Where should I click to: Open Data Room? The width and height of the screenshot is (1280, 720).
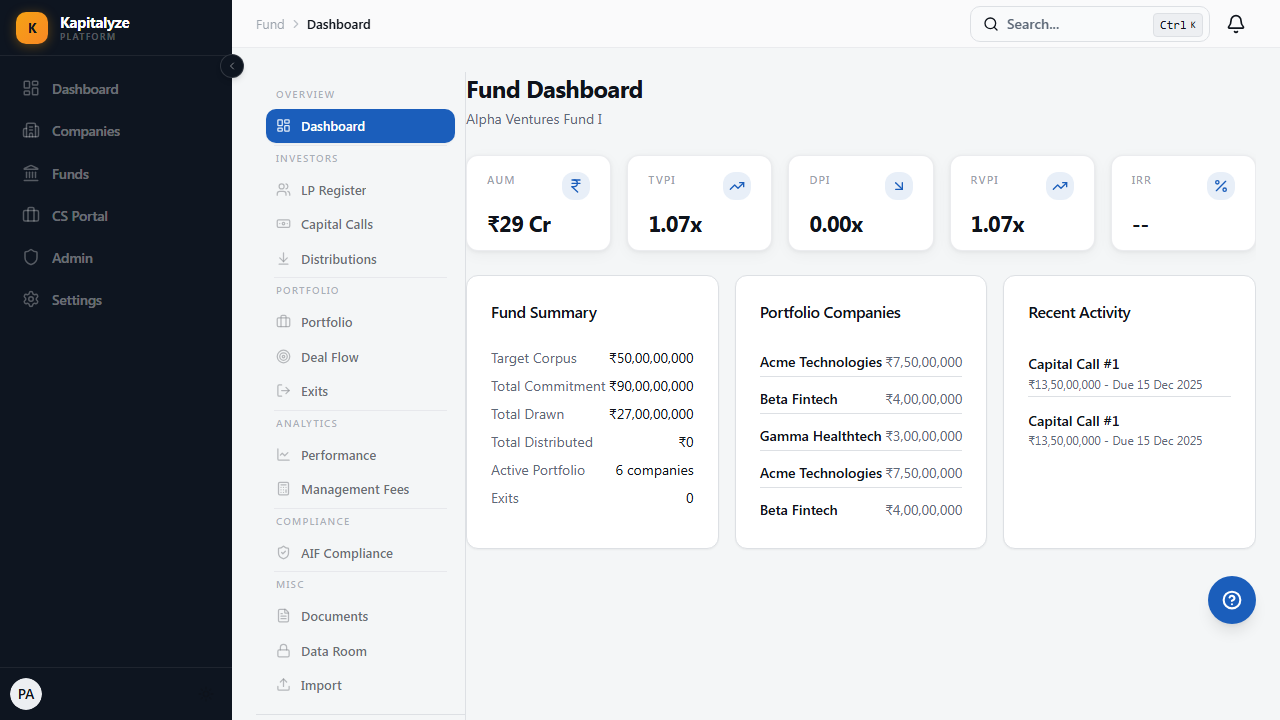click(x=360, y=651)
